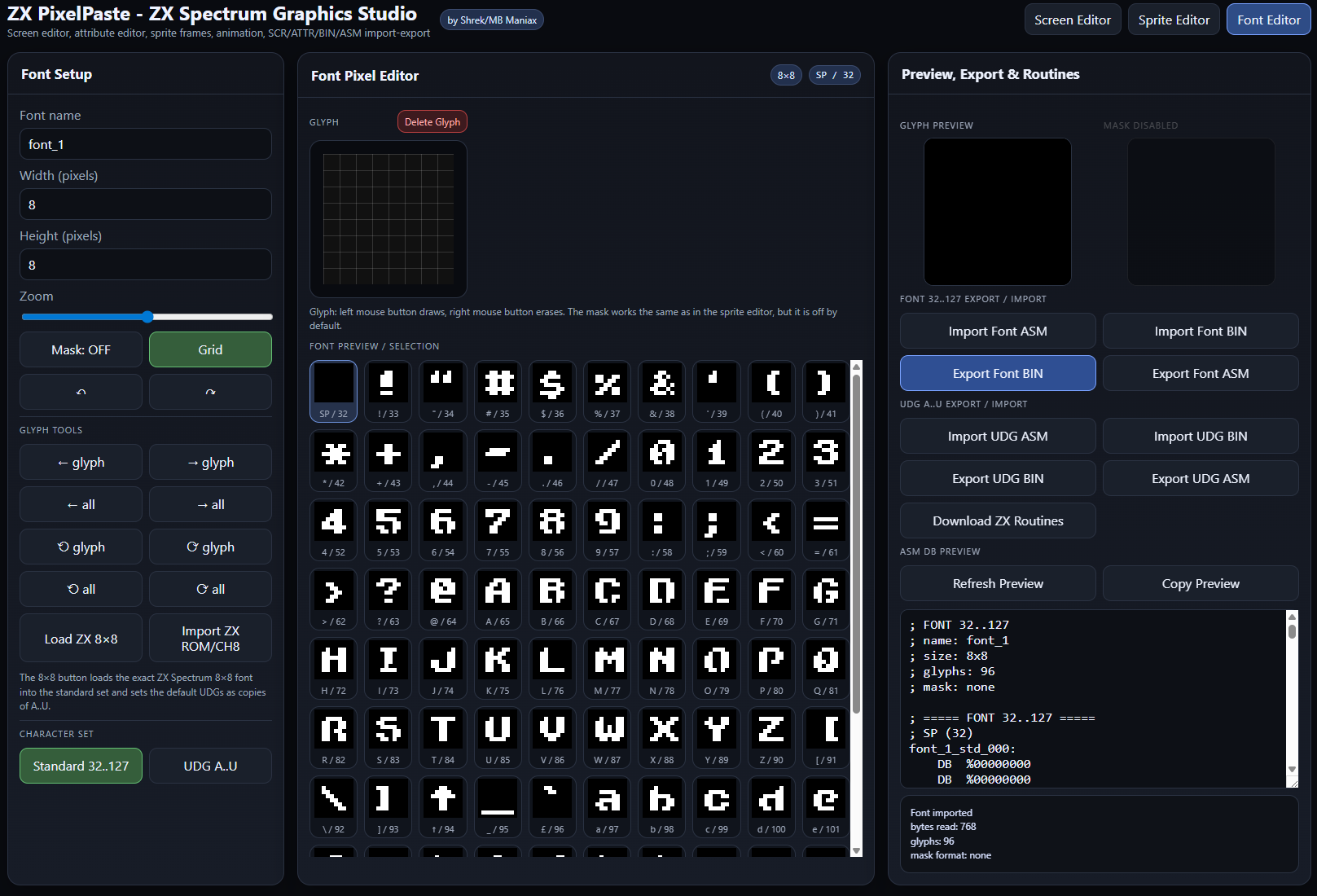This screenshot has width=1317, height=896.
Task: Select the dollar sign glyph tile
Action: tap(552, 391)
